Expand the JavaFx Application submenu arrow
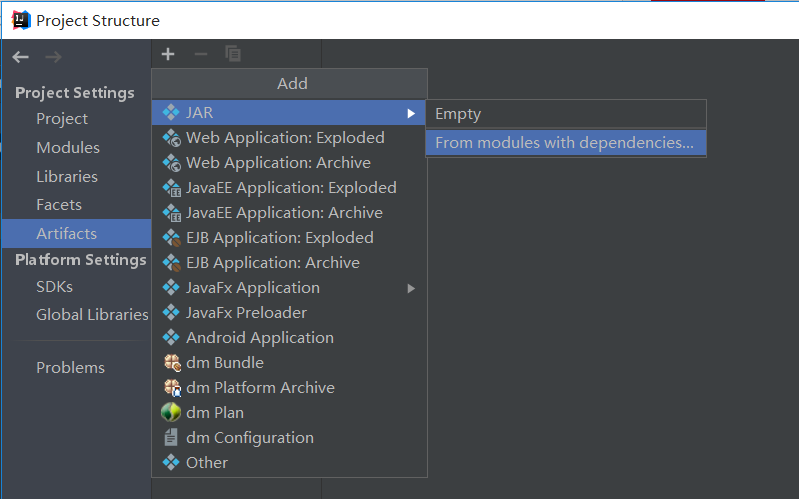This screenshot has width=799, height=499. click(411, 288)
